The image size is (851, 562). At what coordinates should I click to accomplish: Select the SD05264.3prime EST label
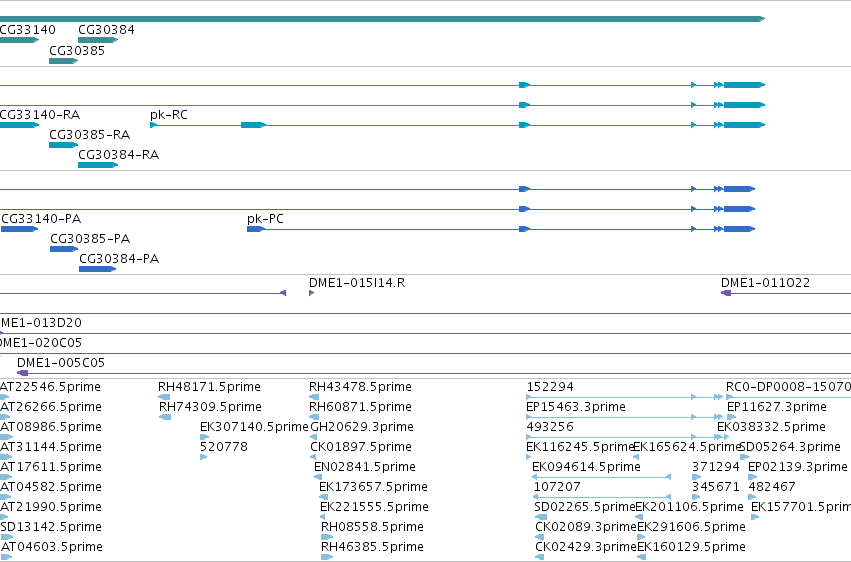pos(790,447)
